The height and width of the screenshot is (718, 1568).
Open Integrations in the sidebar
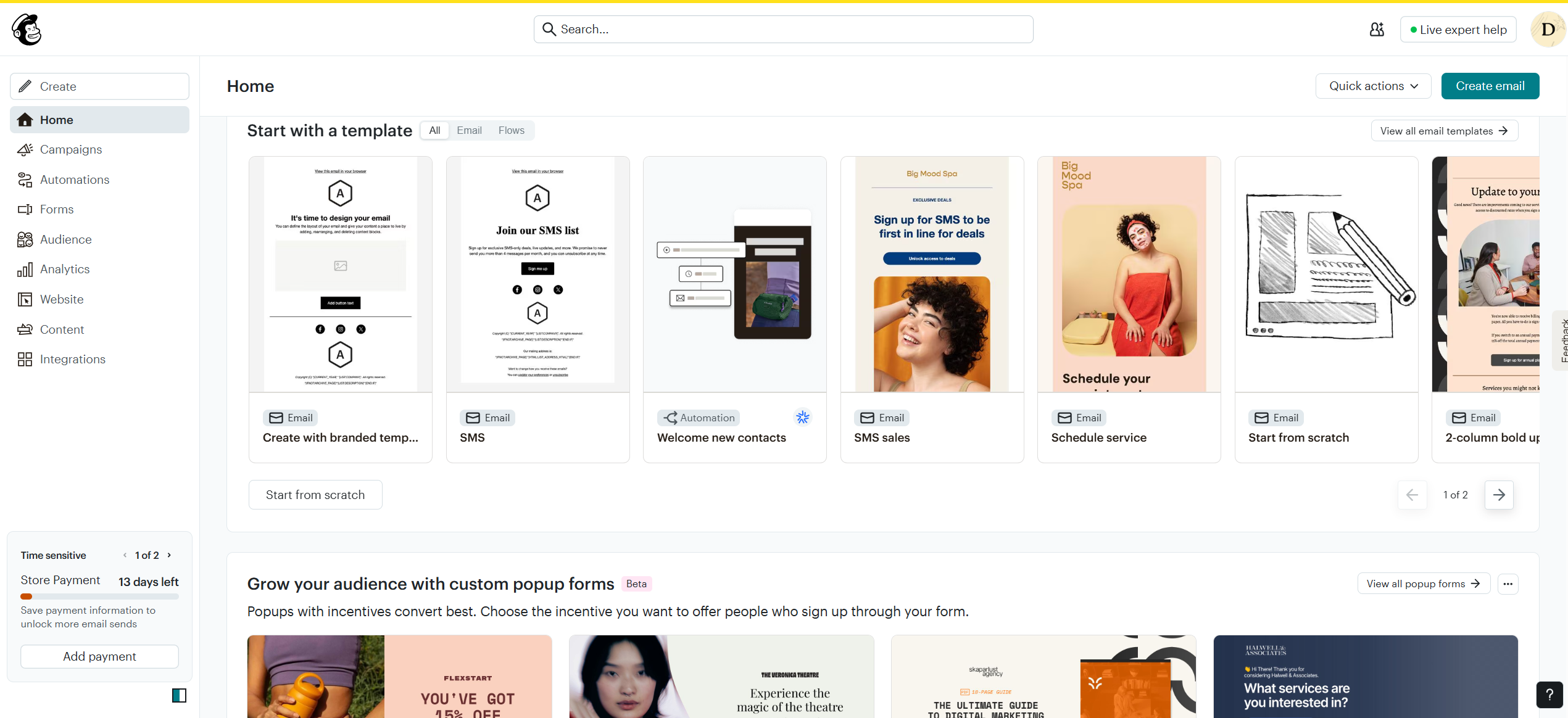(99, 359)
